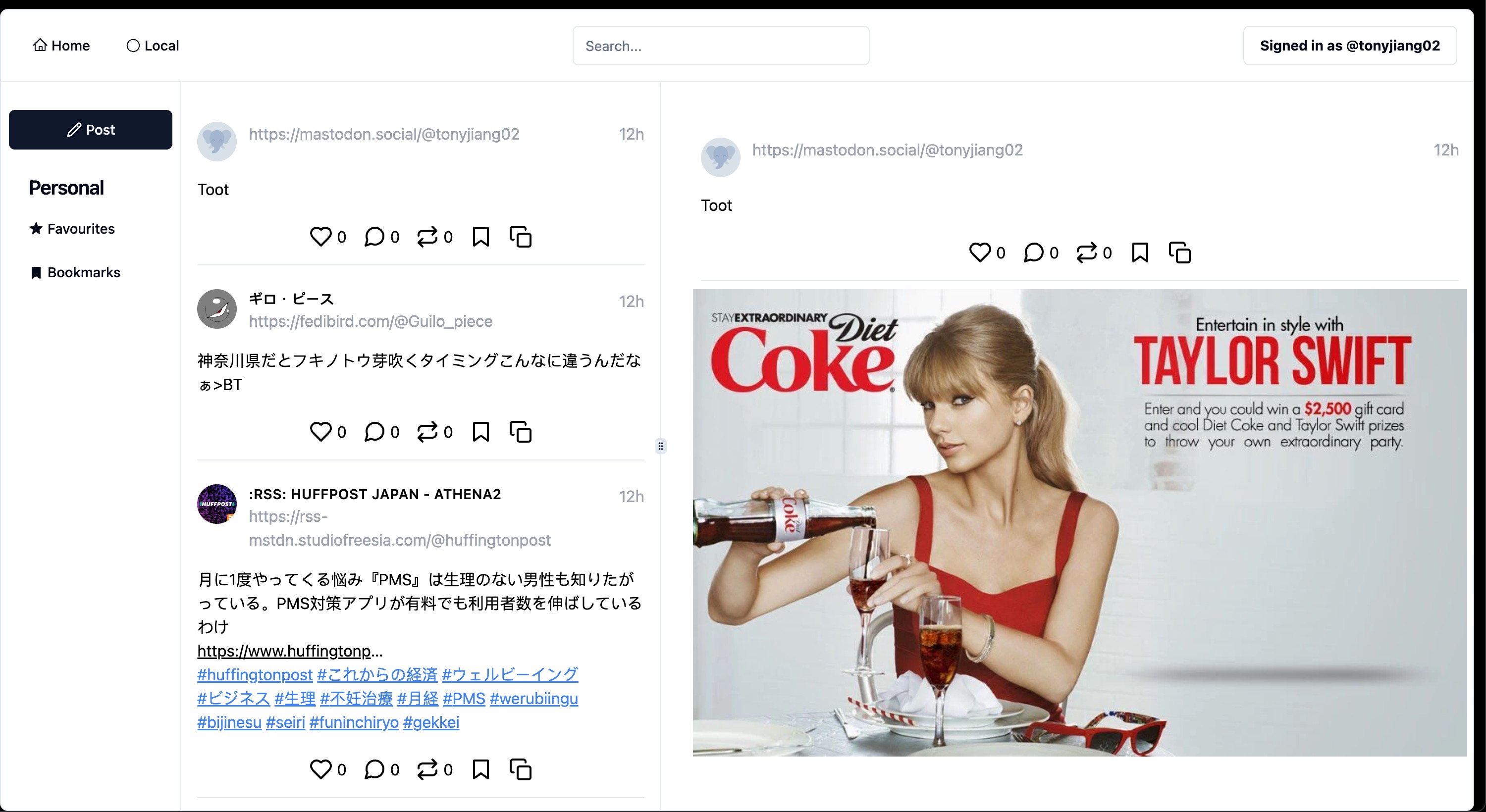
Task: Bookmark the Toot in the detail pane
Action: click(1140, 253)
